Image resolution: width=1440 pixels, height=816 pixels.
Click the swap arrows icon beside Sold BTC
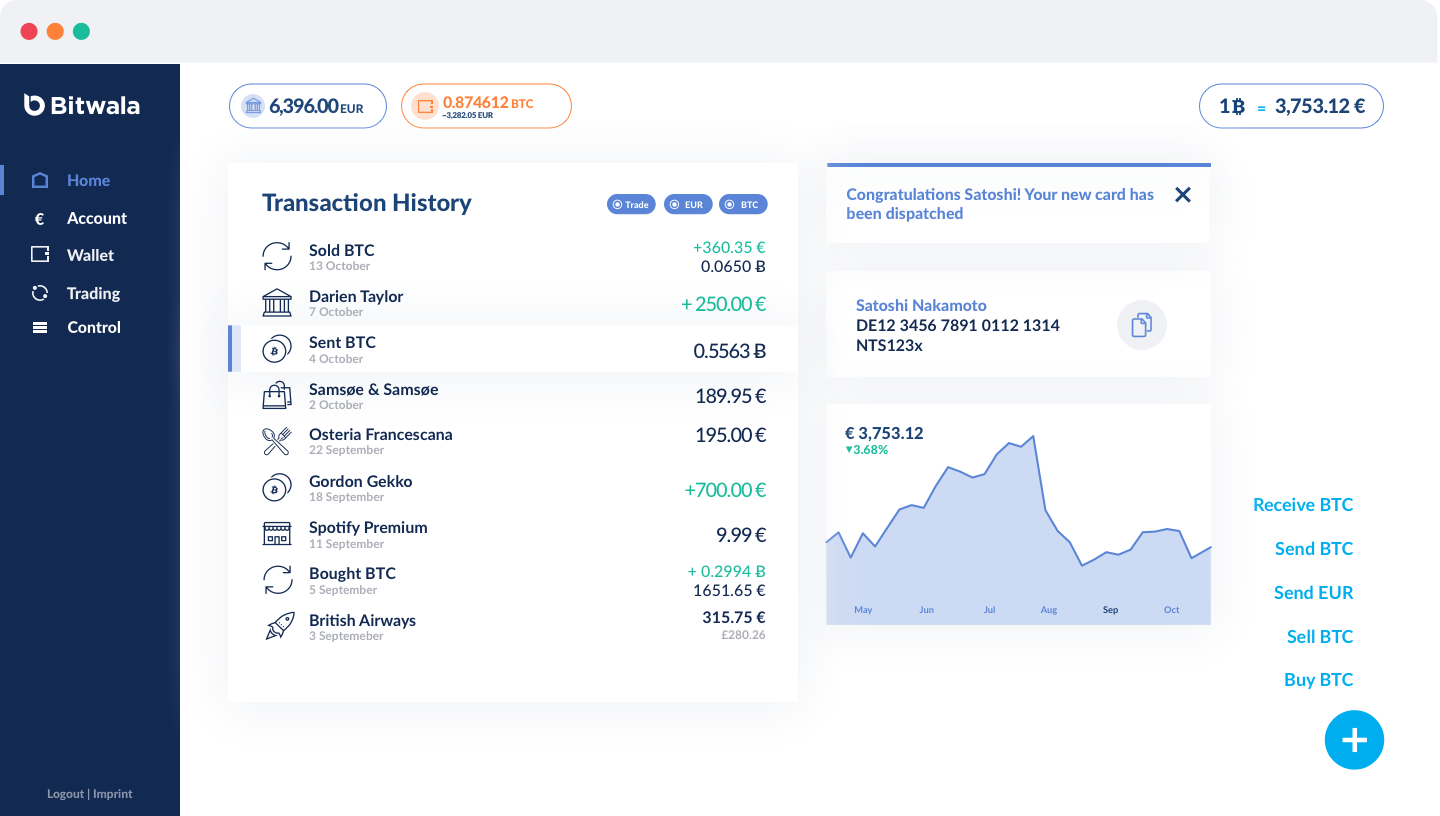click(277, 256)
